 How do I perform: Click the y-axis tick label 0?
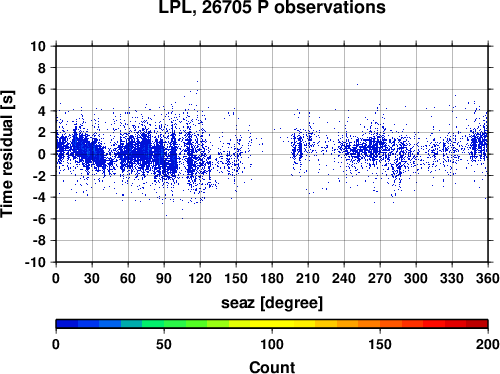[x=42, y=154]
